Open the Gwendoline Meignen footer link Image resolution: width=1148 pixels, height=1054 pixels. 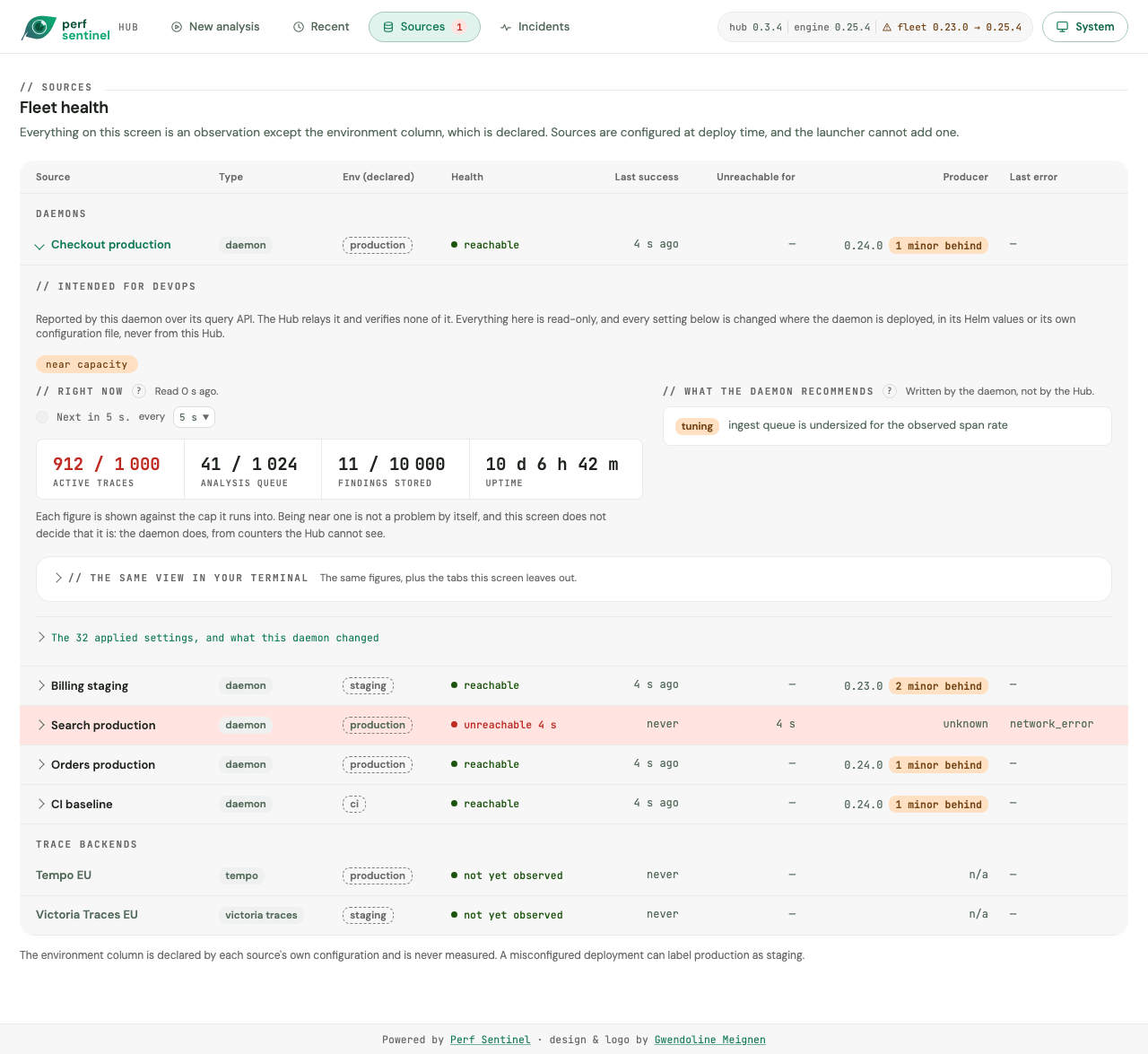click(x=710, y=1040)
